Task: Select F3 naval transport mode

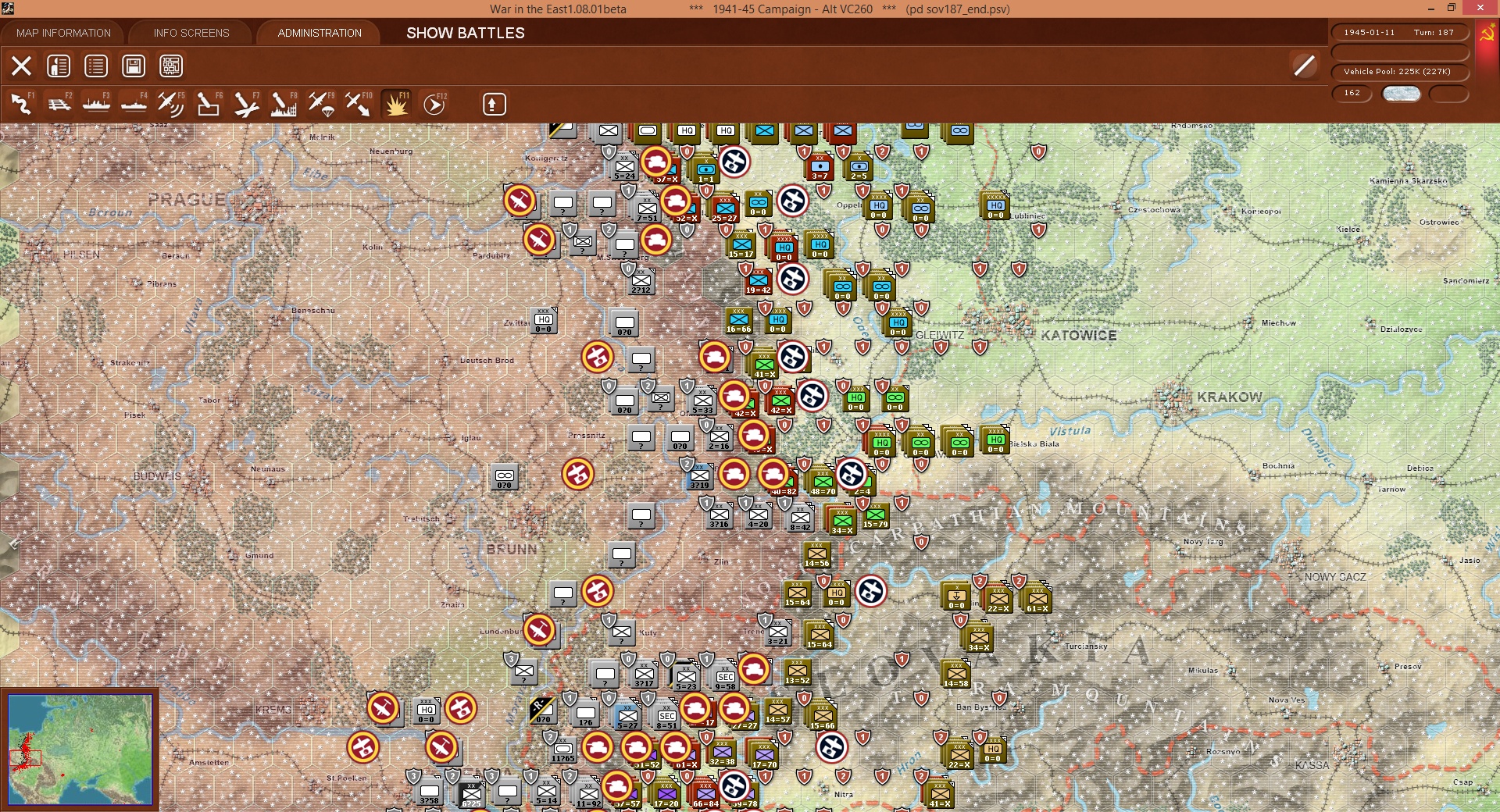Action: click(96, 104)
